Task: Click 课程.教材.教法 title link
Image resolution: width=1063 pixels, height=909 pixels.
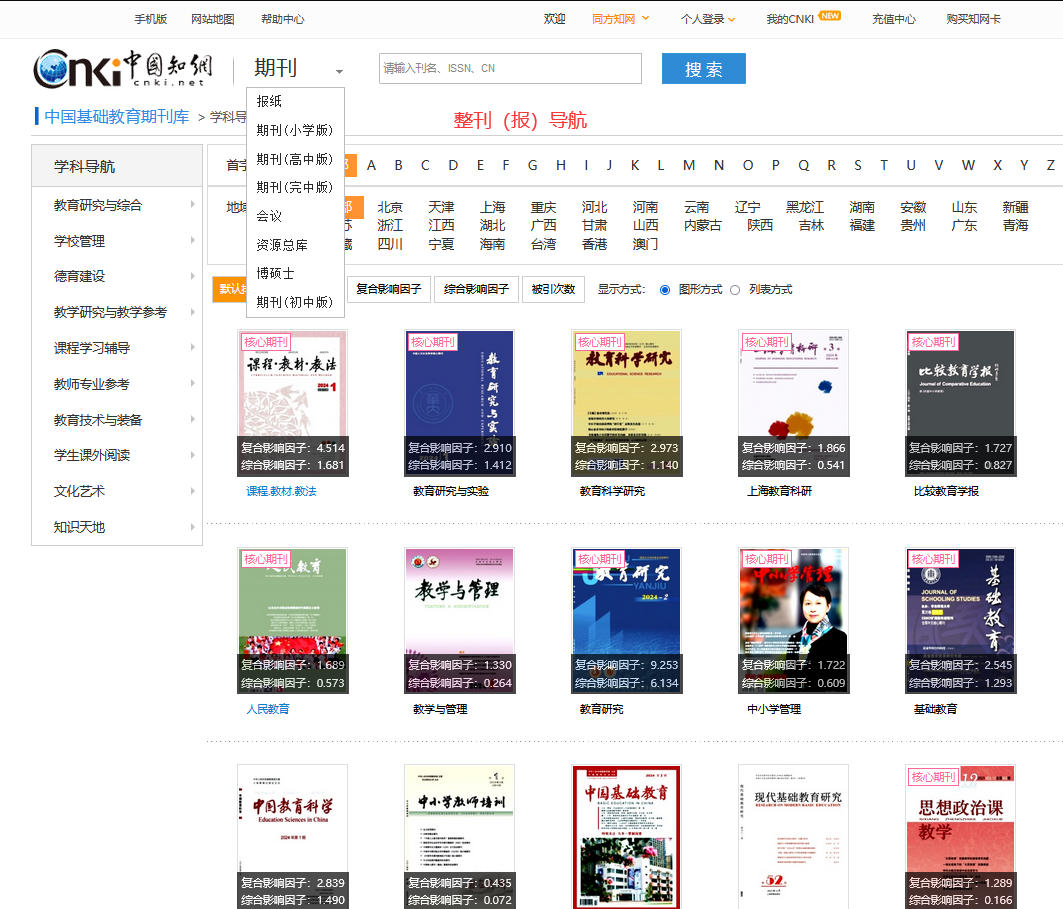Action: tap(281, 491)
